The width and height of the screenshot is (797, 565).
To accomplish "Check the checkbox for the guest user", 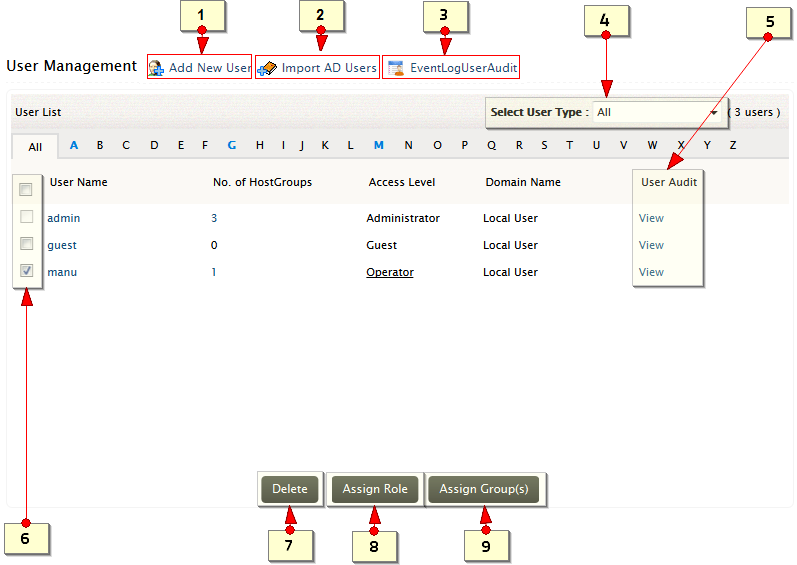I will pos(27,244).
